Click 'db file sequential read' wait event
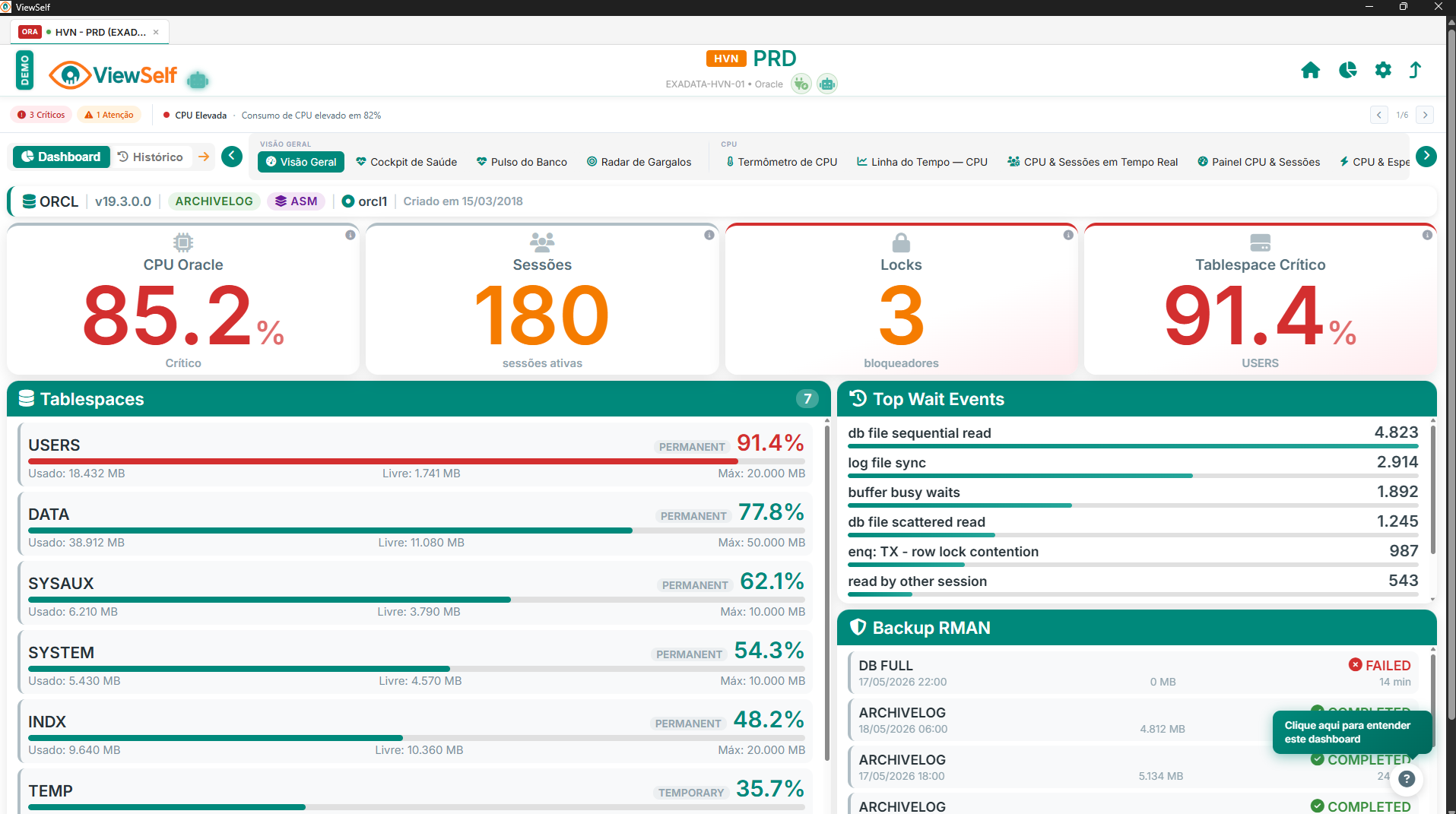 click(1133, 436)
